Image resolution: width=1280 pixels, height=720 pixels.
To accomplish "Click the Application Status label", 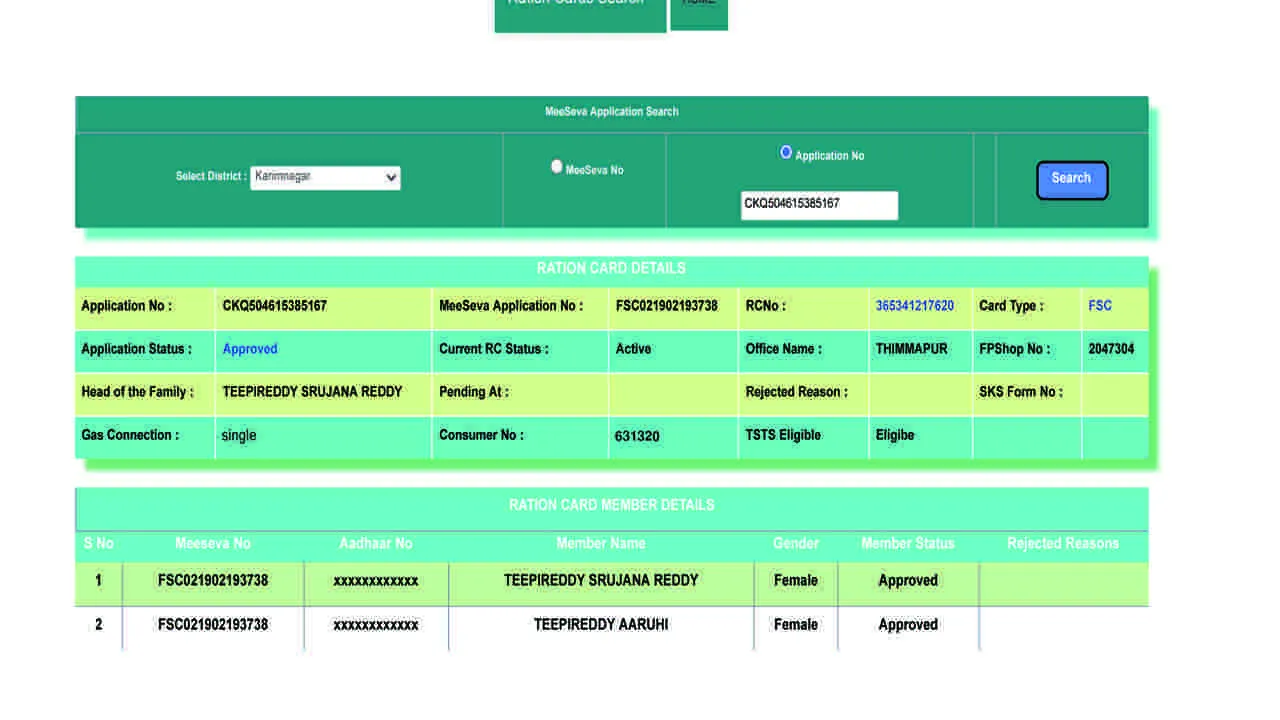I will (137, 349).
